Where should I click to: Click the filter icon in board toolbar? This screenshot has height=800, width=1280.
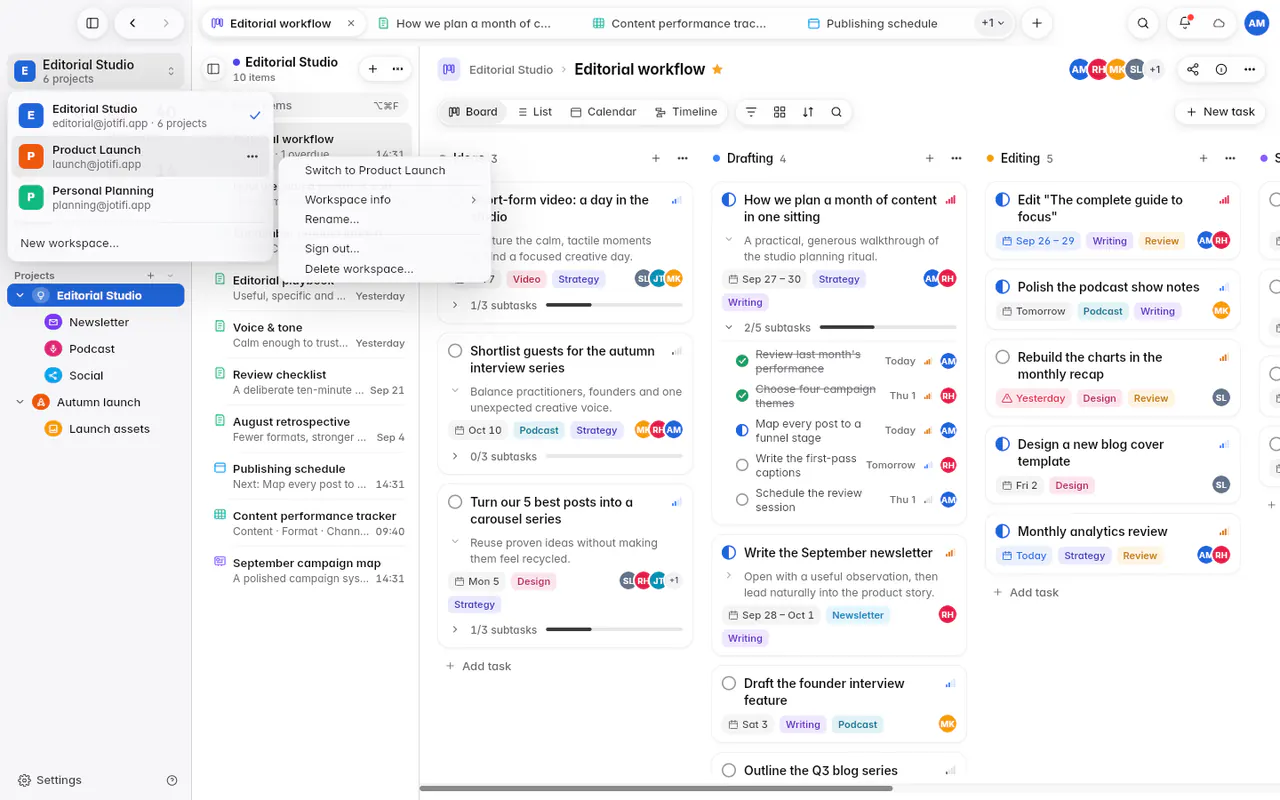pos(751,112)
